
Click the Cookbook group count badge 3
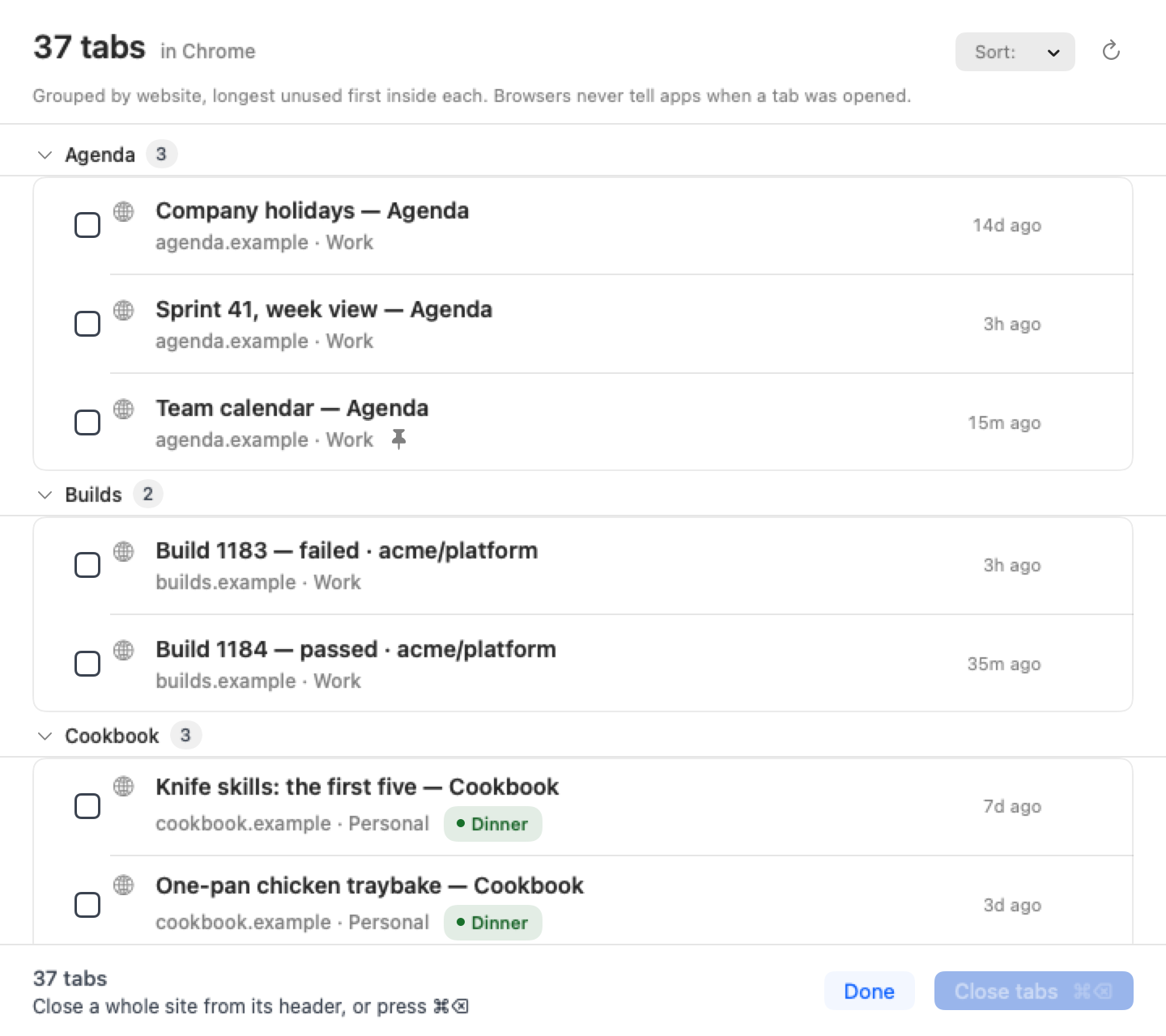(185, 735)
